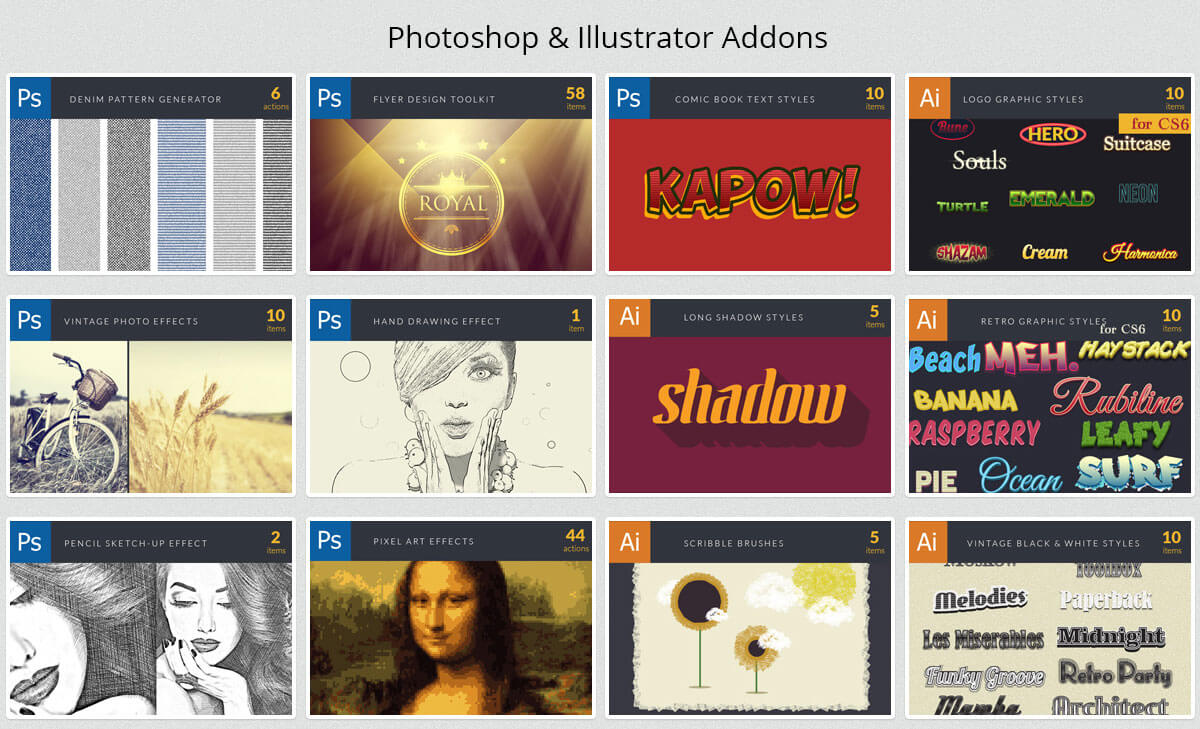The width and height of the screenshot is (1200, 729).
Task: Open the orange shadow text preview
Action: point(750,415)
